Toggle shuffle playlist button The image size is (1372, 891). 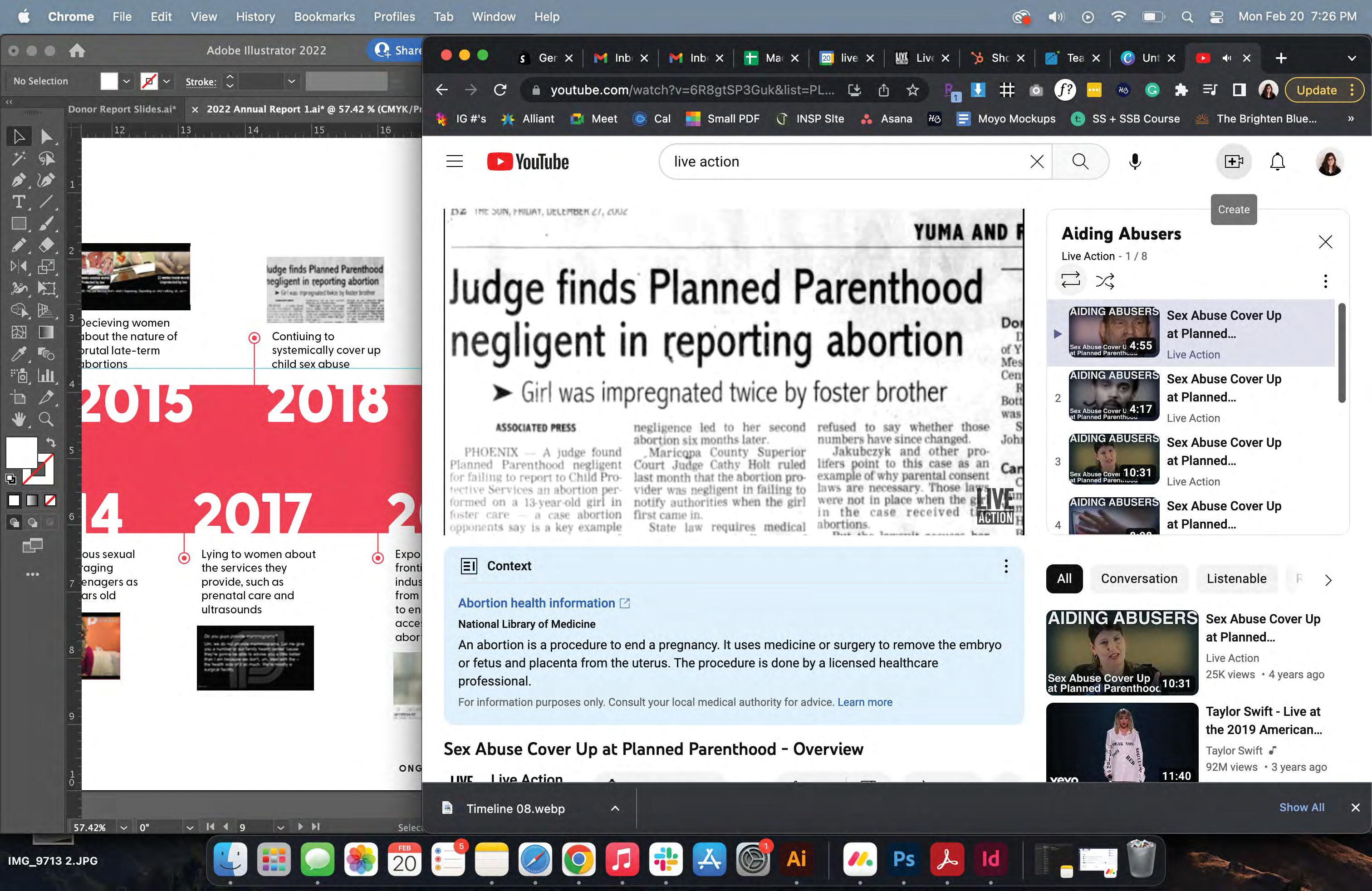[x=1104, y=281]
